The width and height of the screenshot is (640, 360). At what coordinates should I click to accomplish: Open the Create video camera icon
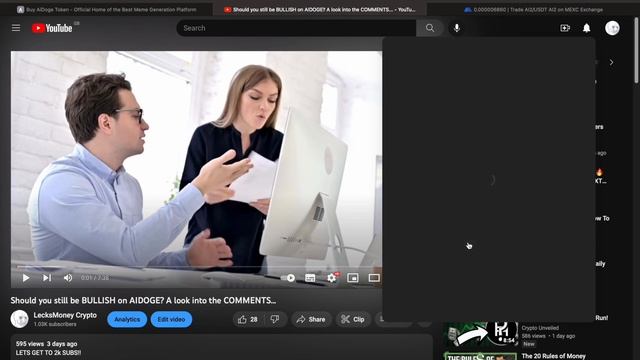565,28
